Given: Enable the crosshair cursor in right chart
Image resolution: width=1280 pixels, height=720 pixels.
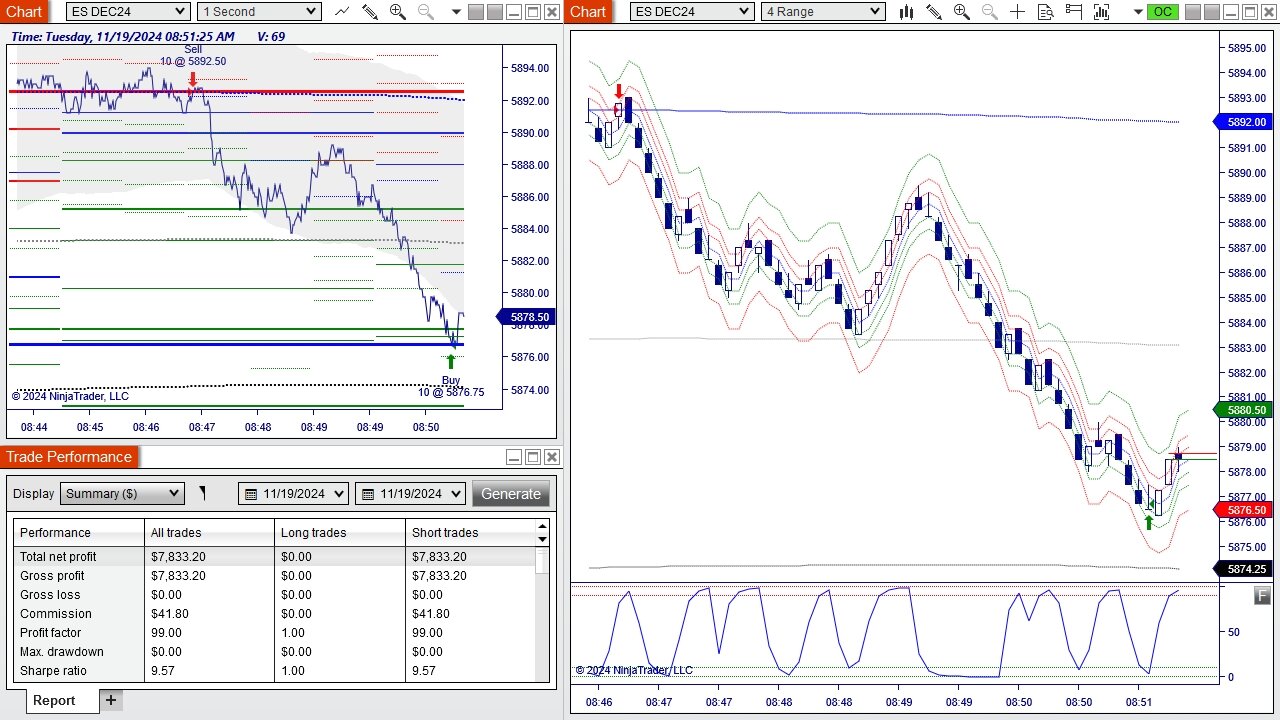Looking at the screenshot, I should tap(1018, 12).
